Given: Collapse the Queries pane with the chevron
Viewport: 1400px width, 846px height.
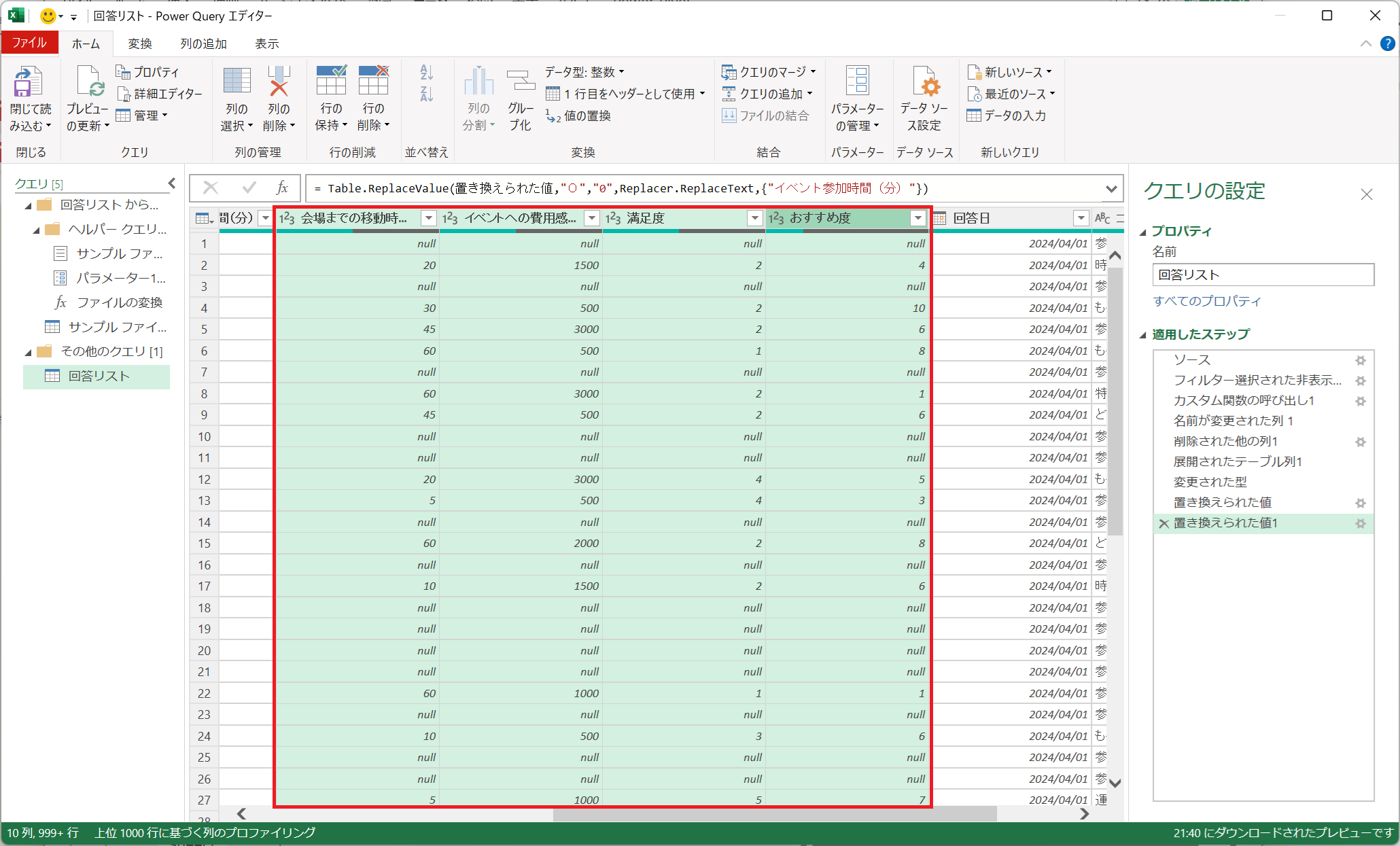Looking at the screenshot, I should point(172,183).
